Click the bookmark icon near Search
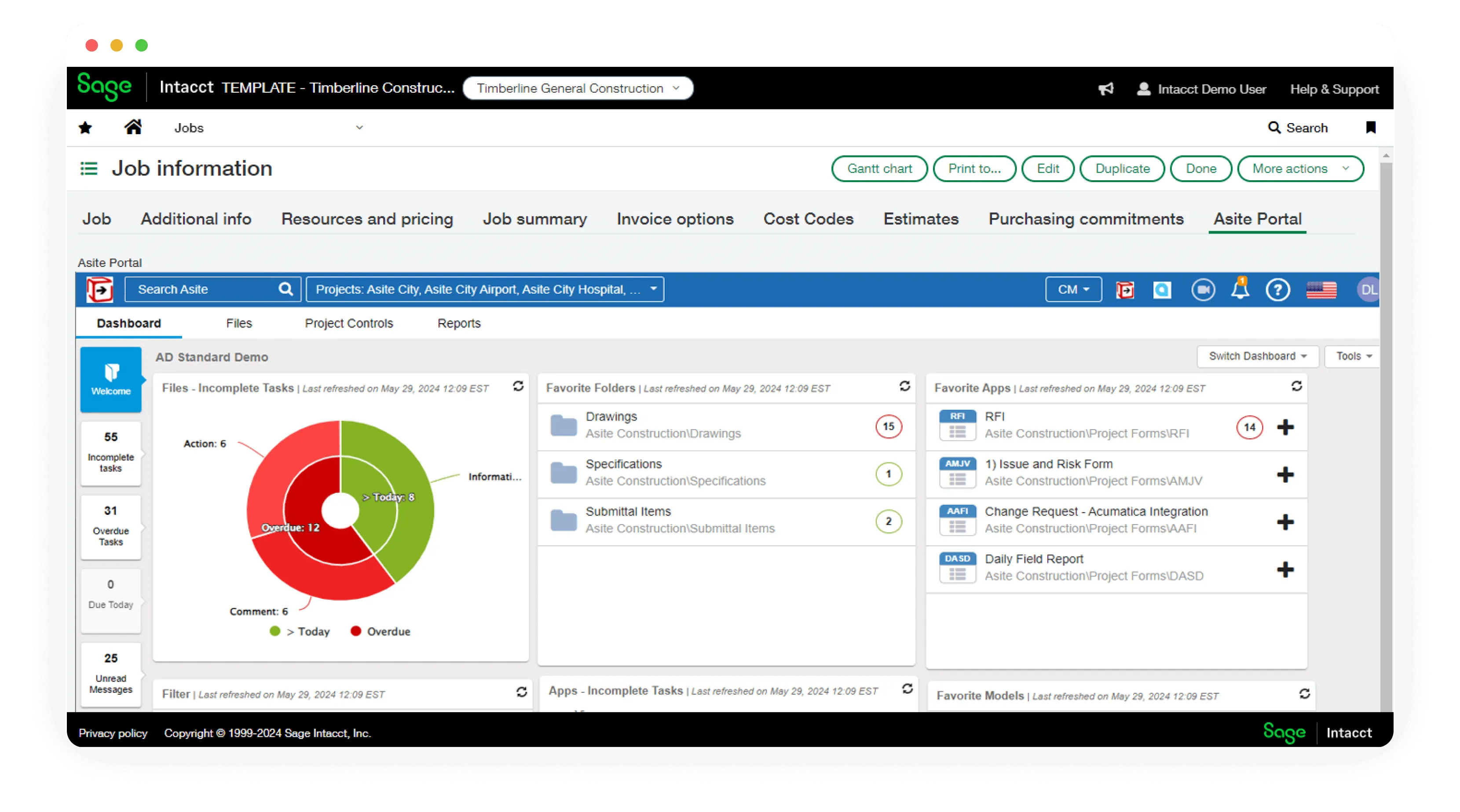This screenshot has height=812, width=1460. coord(1370,127)
